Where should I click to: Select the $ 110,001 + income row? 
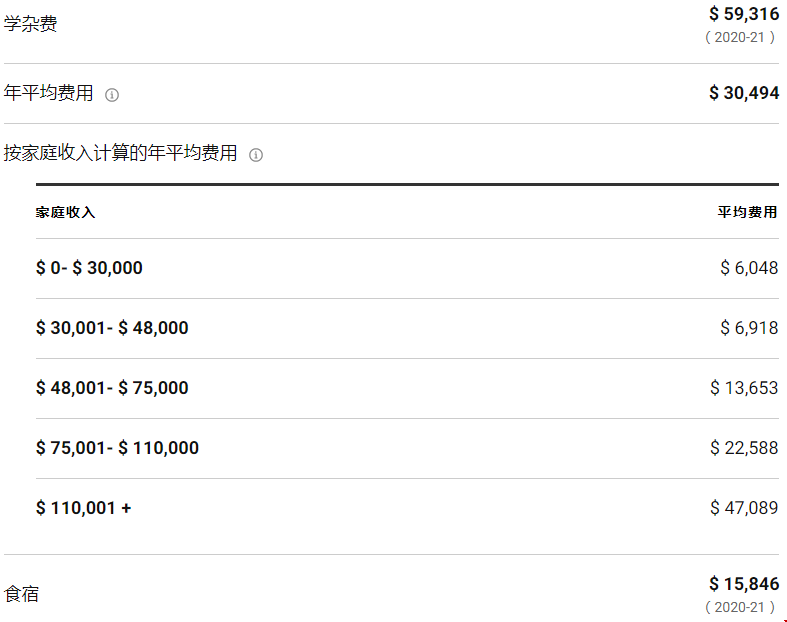click(x=407, y=508)
